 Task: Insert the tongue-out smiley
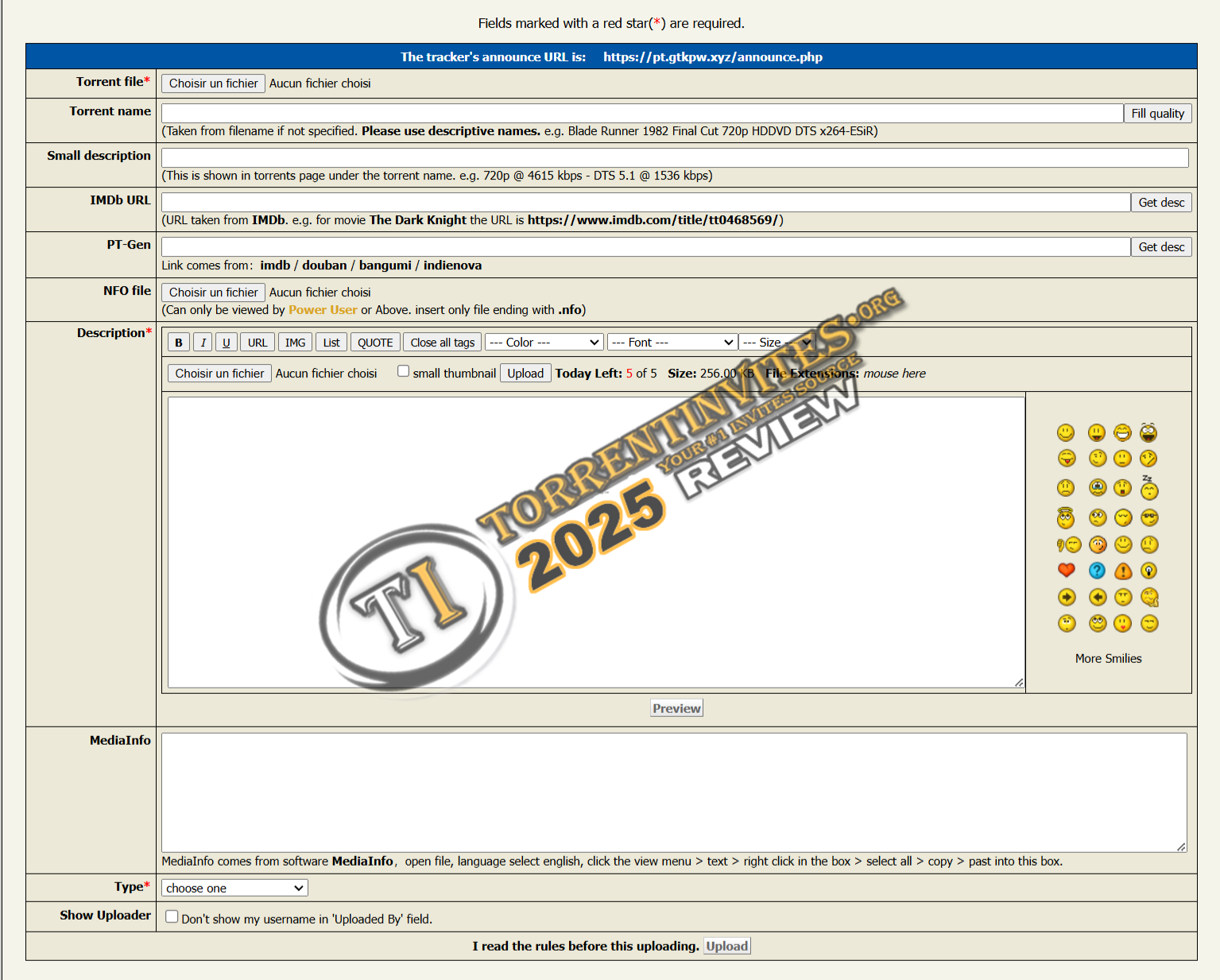coord(1067,458)
